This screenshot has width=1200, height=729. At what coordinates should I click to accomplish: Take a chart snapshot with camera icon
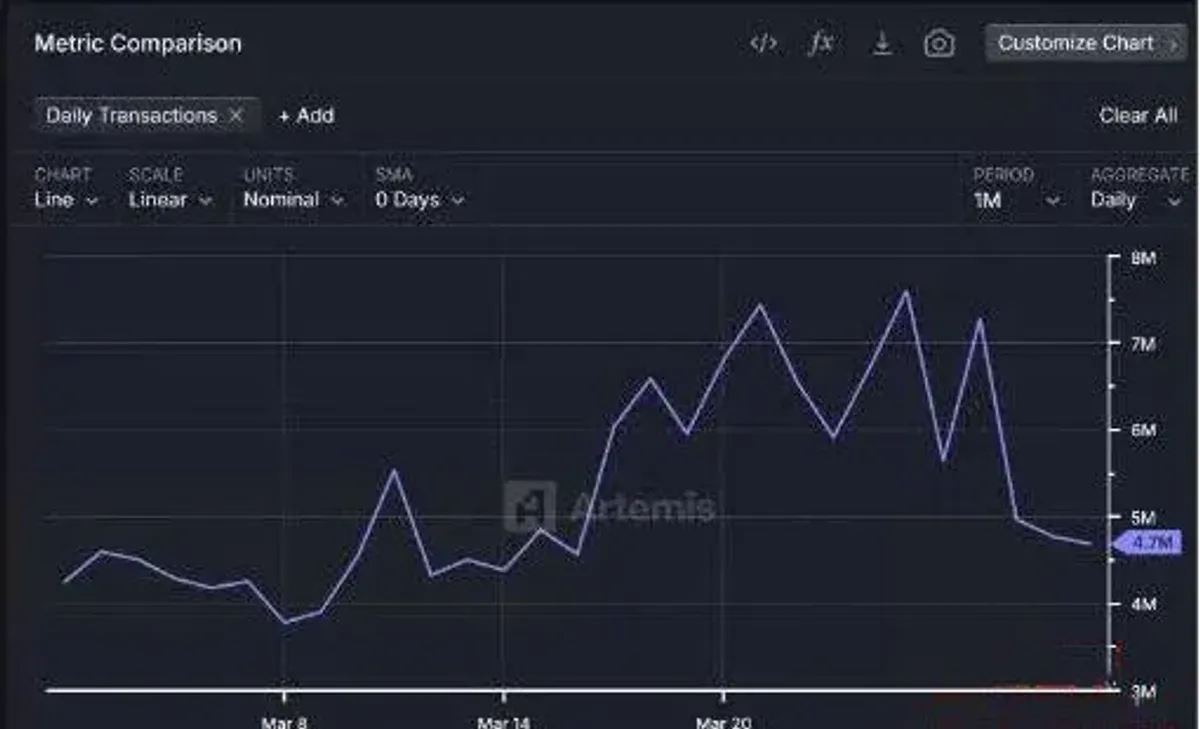[939, 43]
